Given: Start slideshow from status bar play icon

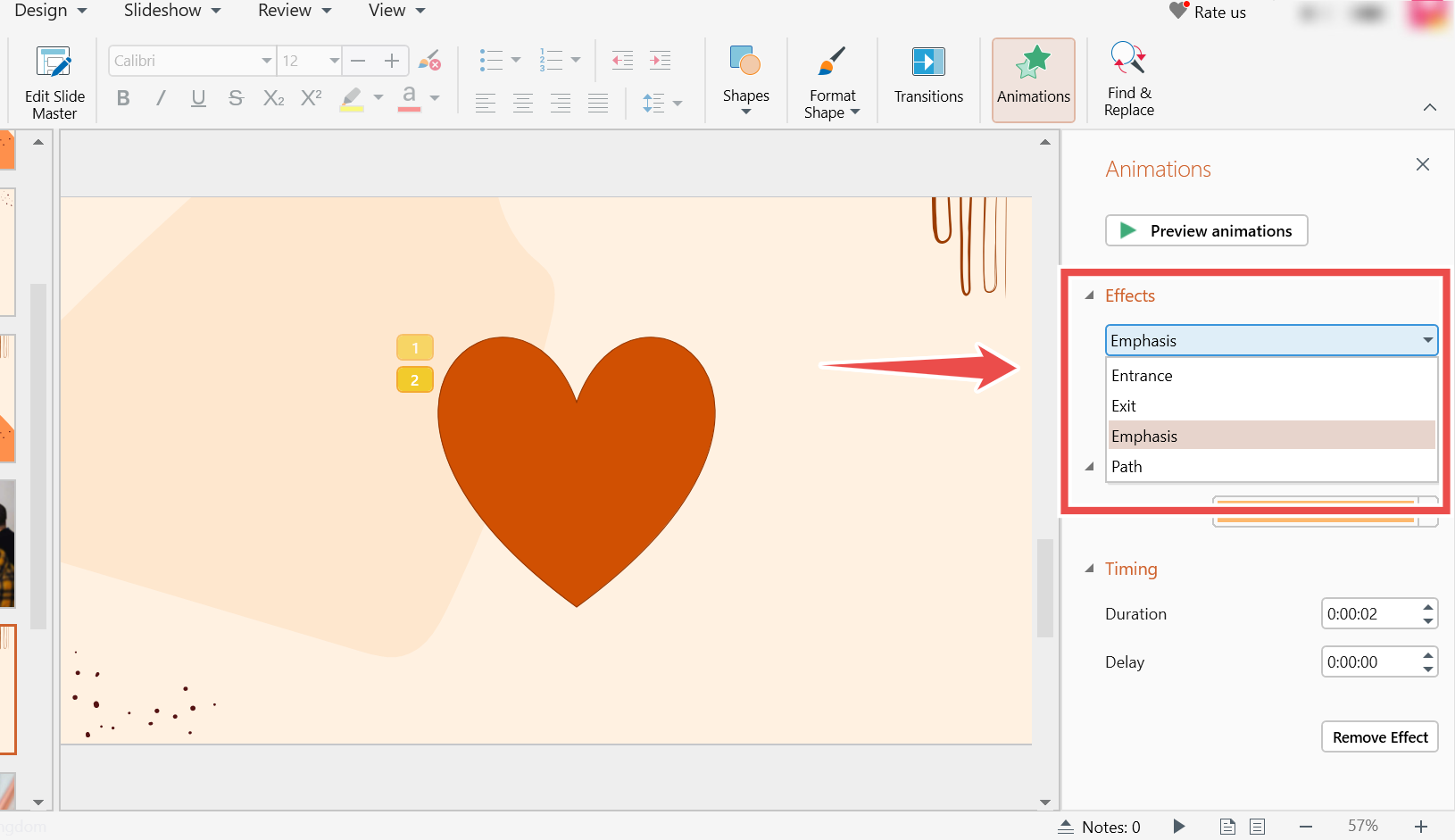Looking at the screenshot, I should pyautogui.click(x=1179, y=827).
